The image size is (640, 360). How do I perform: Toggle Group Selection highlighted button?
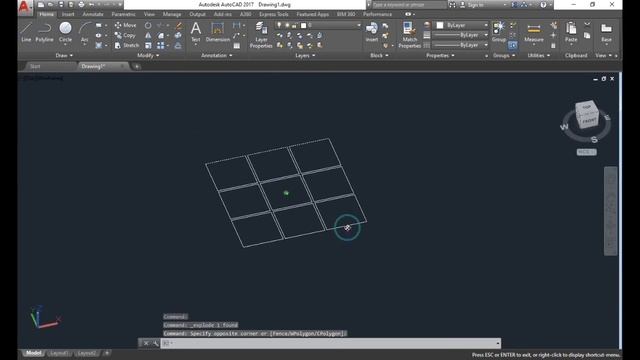tap(513, 45)
